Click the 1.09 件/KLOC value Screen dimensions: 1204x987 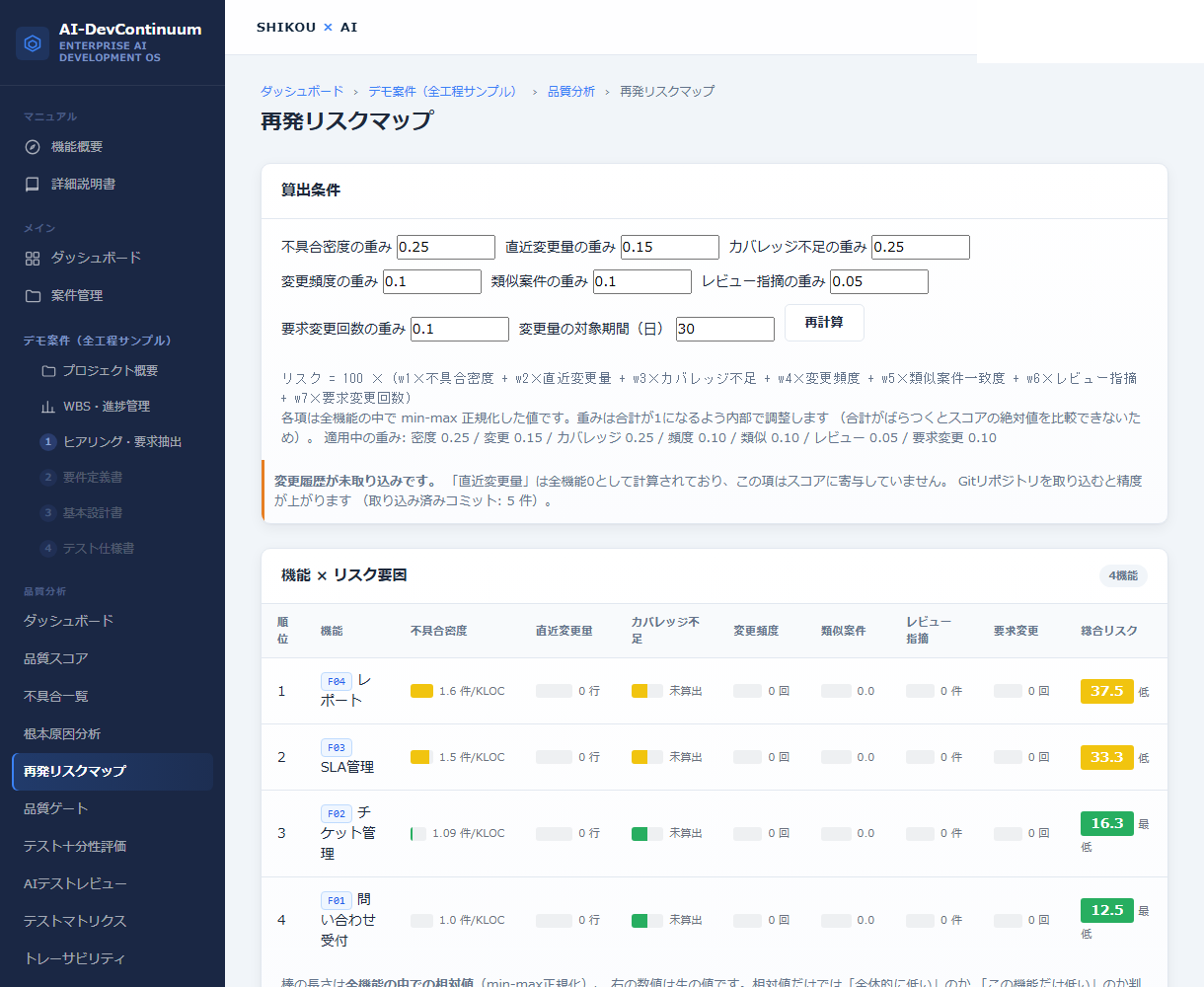click(469, 833)
